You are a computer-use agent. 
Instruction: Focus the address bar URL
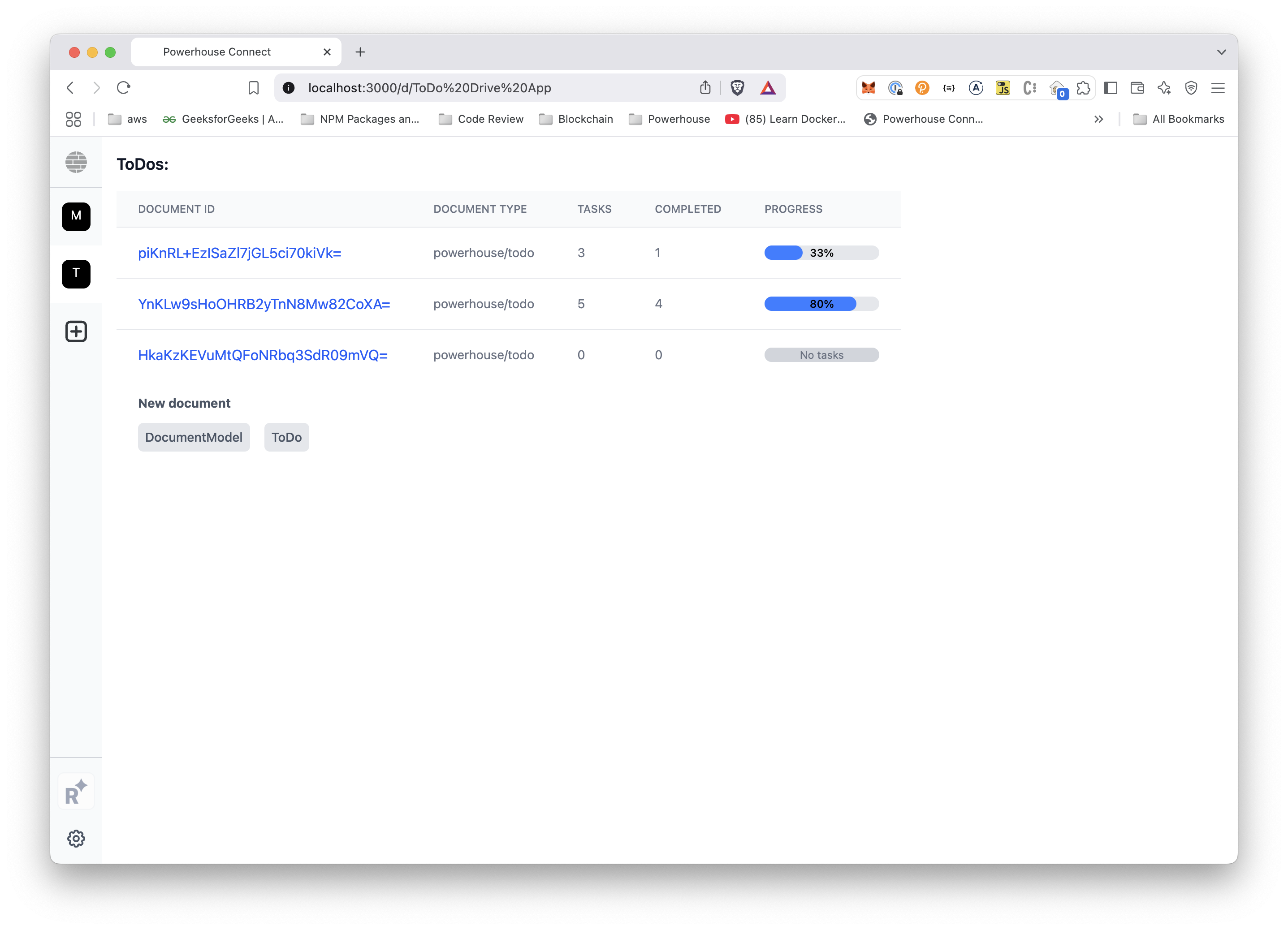429,88
